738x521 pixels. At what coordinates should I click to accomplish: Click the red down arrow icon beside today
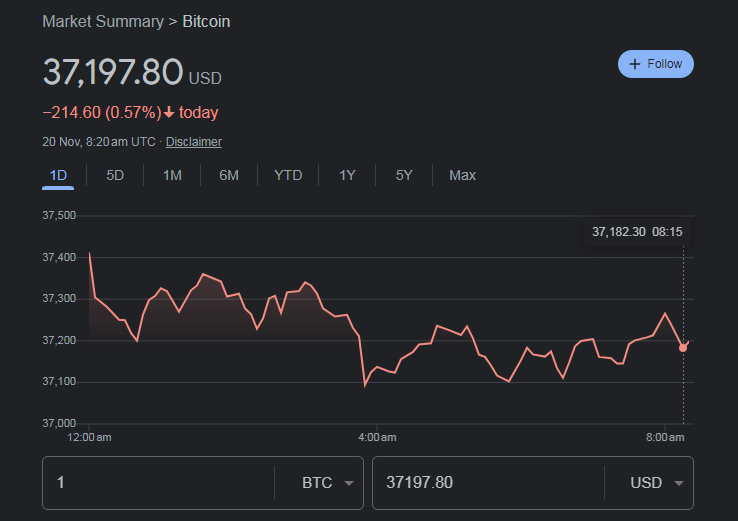[169, 113]
